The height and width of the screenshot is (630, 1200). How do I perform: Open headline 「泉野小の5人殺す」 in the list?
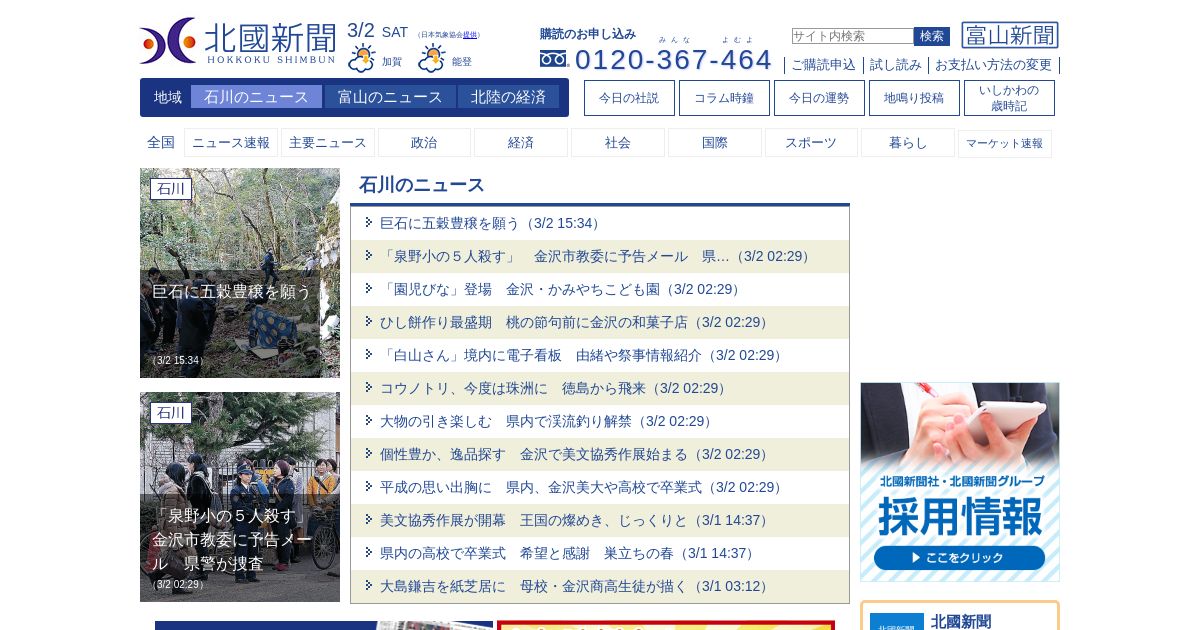596,256
